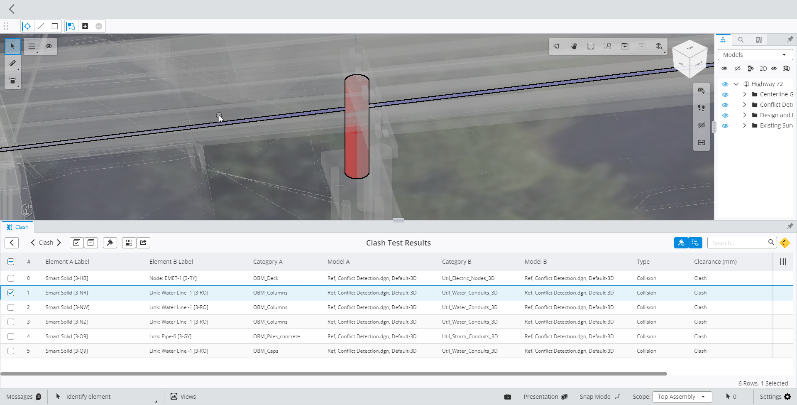Screen dimensions: 797x405
Task: Open the search tab in right panel
Action: pyautogui.click(x=741, y=40)
